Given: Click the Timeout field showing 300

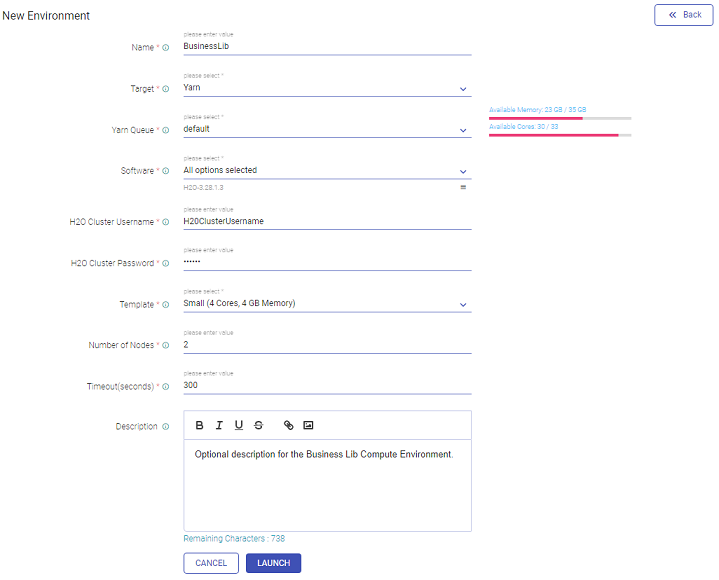Looking at the screenshot, I should click(327, 386).
